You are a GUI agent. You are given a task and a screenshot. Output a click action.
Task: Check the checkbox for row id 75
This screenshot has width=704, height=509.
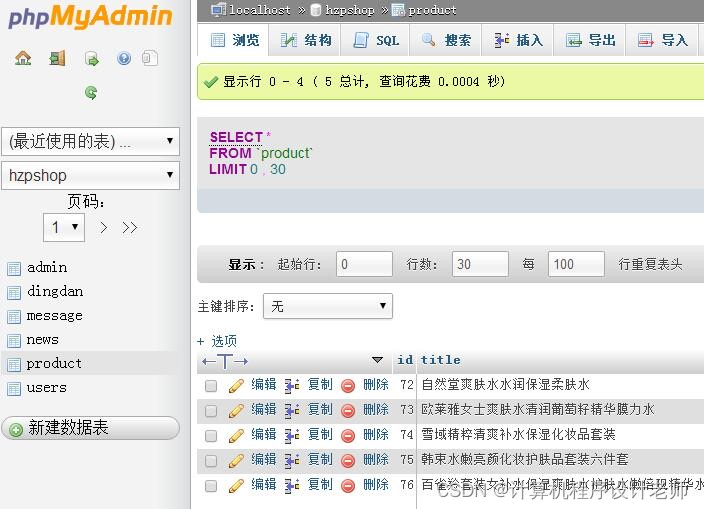[x=211, y=461]
